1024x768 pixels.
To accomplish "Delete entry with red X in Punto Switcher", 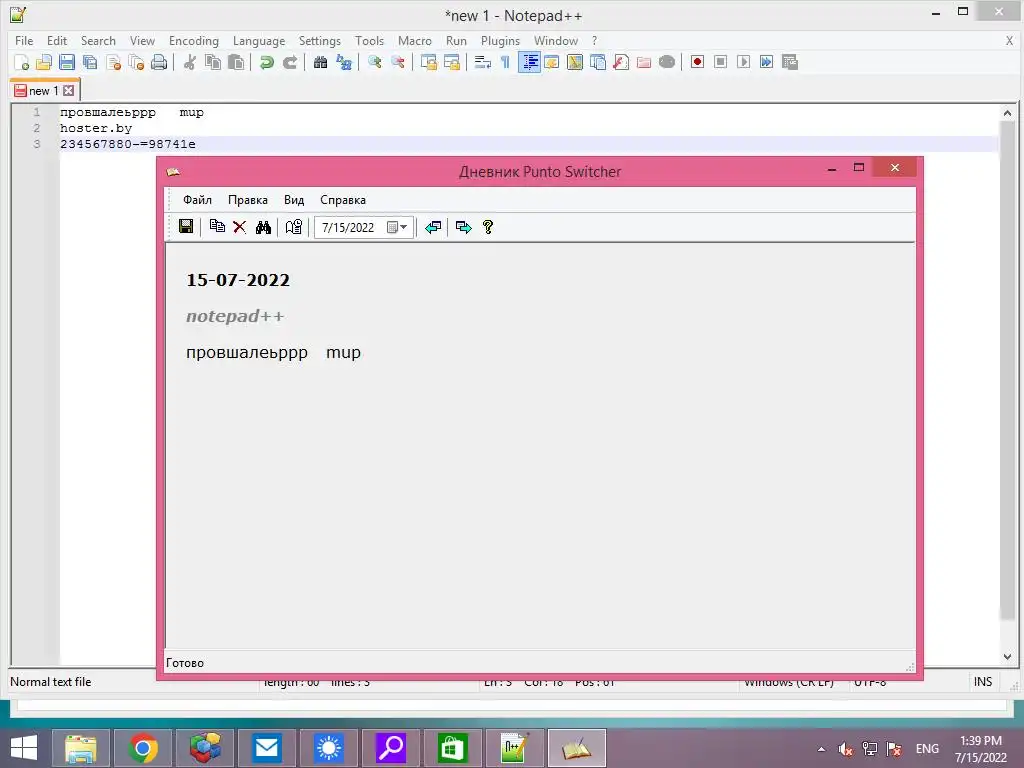I will coord(240,227).
